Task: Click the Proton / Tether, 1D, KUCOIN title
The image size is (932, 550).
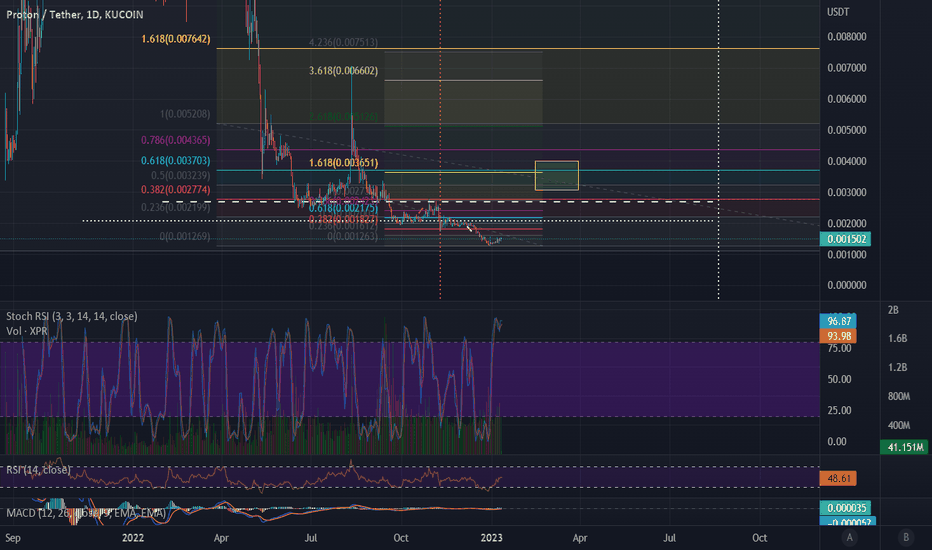Action: pos(75,14)
